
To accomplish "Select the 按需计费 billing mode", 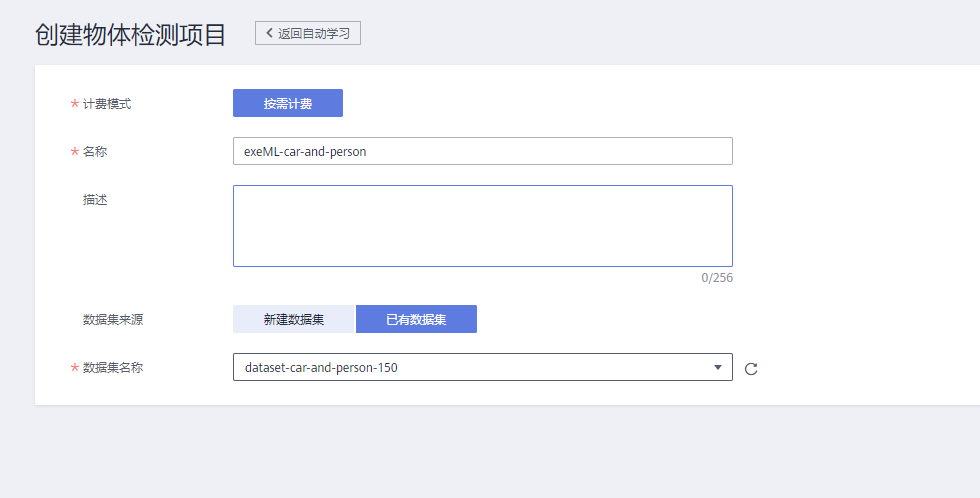I will click(x=288, y=103).
